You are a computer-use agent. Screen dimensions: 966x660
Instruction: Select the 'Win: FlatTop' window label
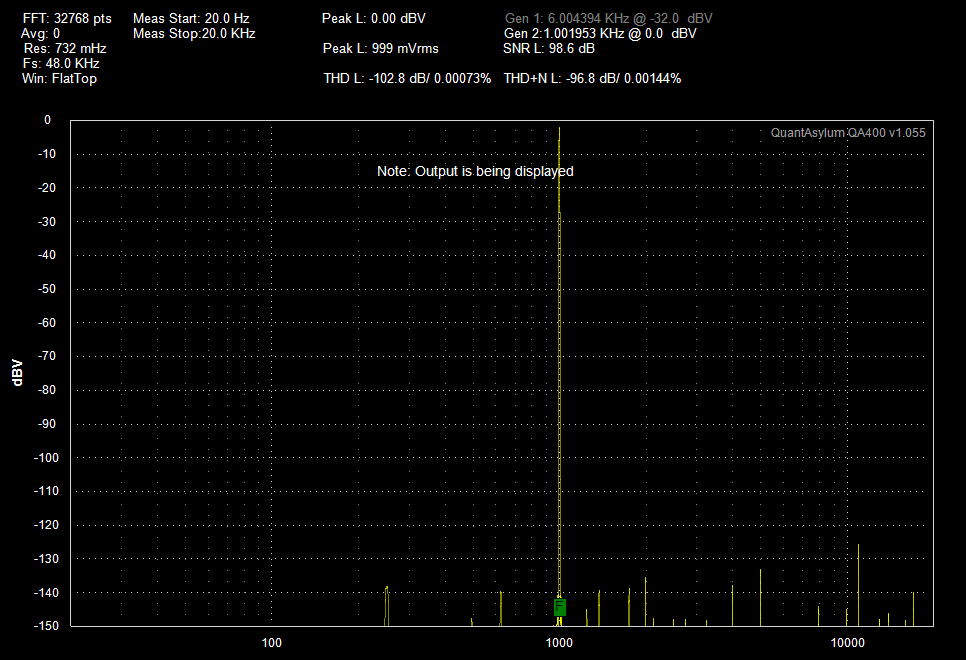59,79
